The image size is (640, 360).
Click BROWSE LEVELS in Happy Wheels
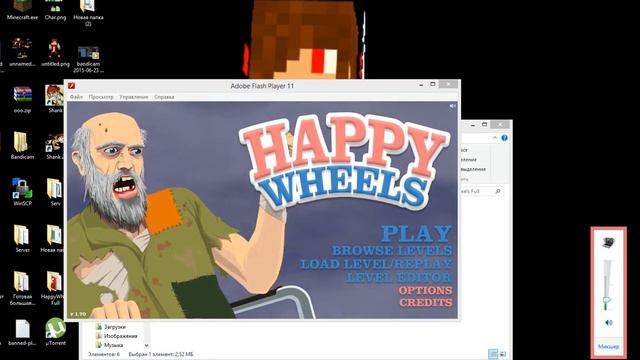click(x=392, y=250)
